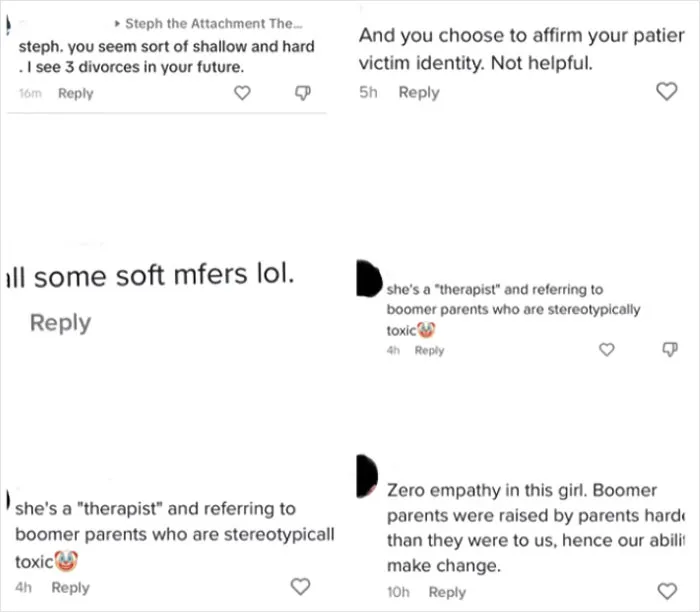Image resolution: width=700 pixels, height=612 pixels.
Task: Reply to the 16m "steph" comment
Action: [75, 93]
